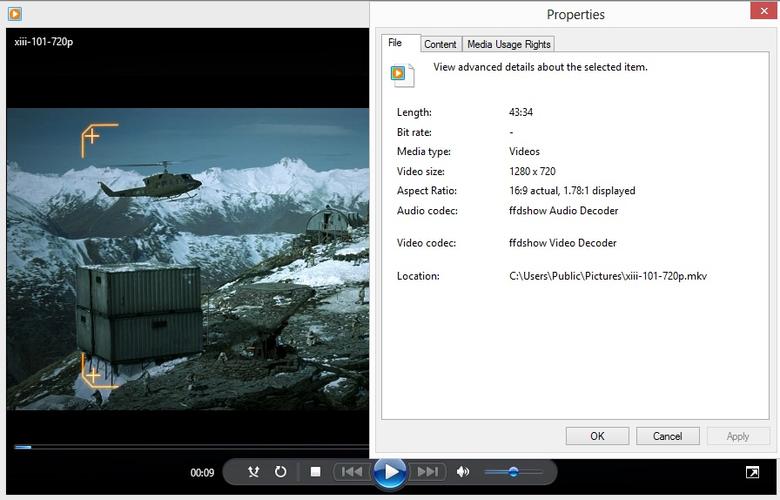Close the Properties dialog
Screen dimensions: 780x500
pyautogui.click(x=764, y=11)
